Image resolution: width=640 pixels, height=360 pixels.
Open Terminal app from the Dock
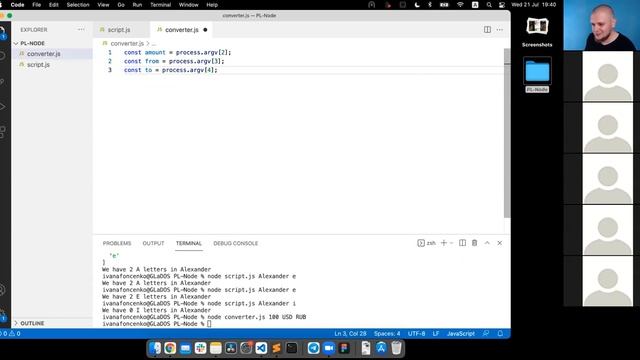coord(291,348)
